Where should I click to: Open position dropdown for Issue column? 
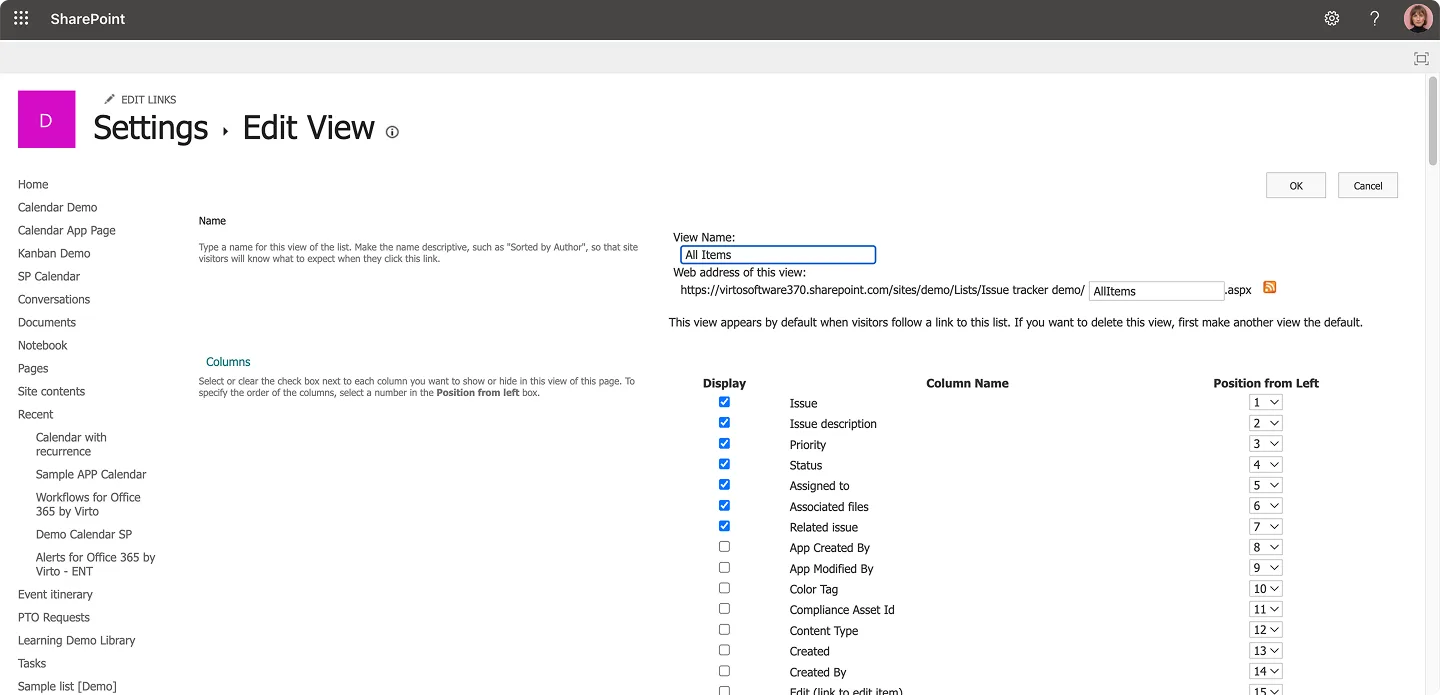(x=1265, y=403)
